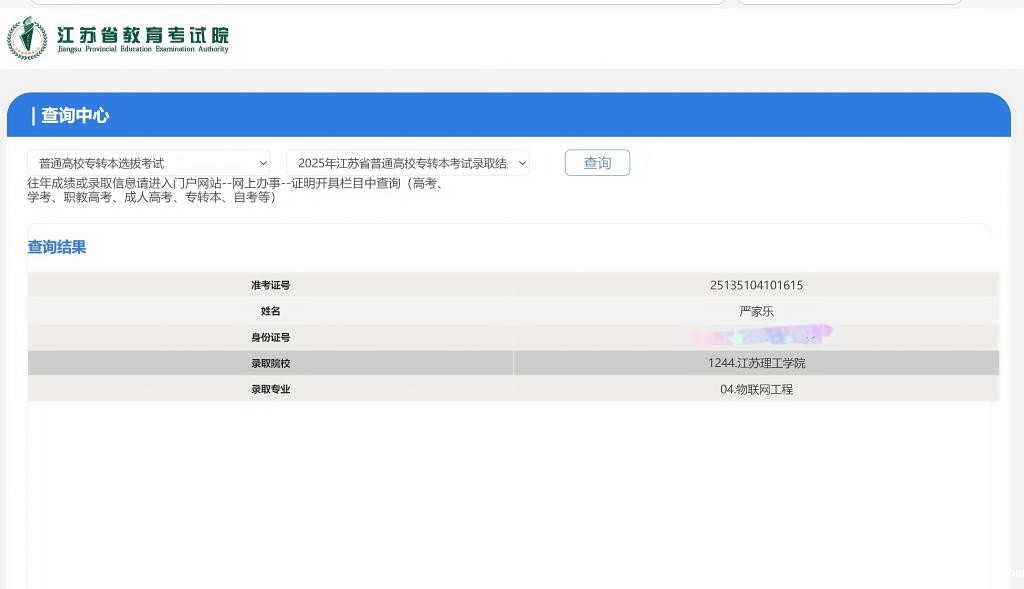Click the wide input bar at top
The width and height of the screenshot is (1024, 589).
click(378, 2)
